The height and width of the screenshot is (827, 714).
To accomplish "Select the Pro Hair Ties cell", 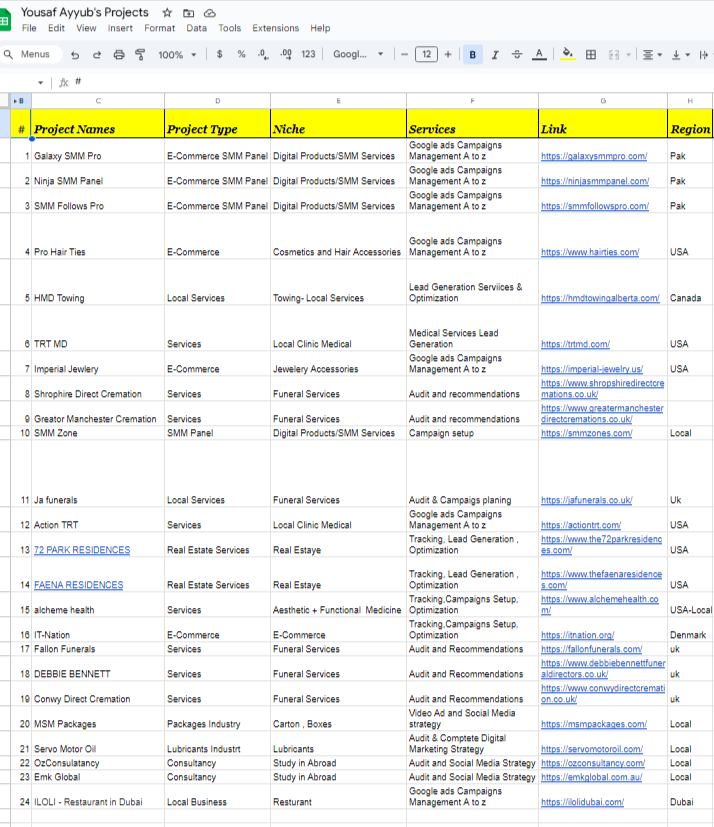I will tap(98, 236).
